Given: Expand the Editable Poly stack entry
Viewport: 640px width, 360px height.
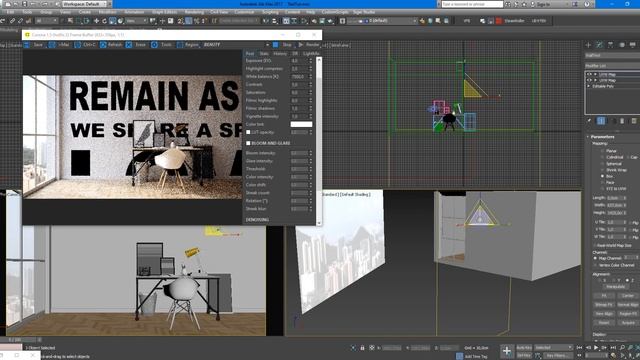Looking at the screenshot, I should click(x=589, y=87).
